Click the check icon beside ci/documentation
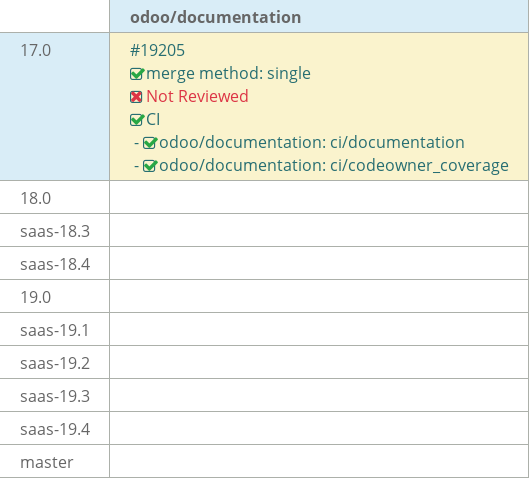Viewport: 529px width, 478px height. pos(150,143)
